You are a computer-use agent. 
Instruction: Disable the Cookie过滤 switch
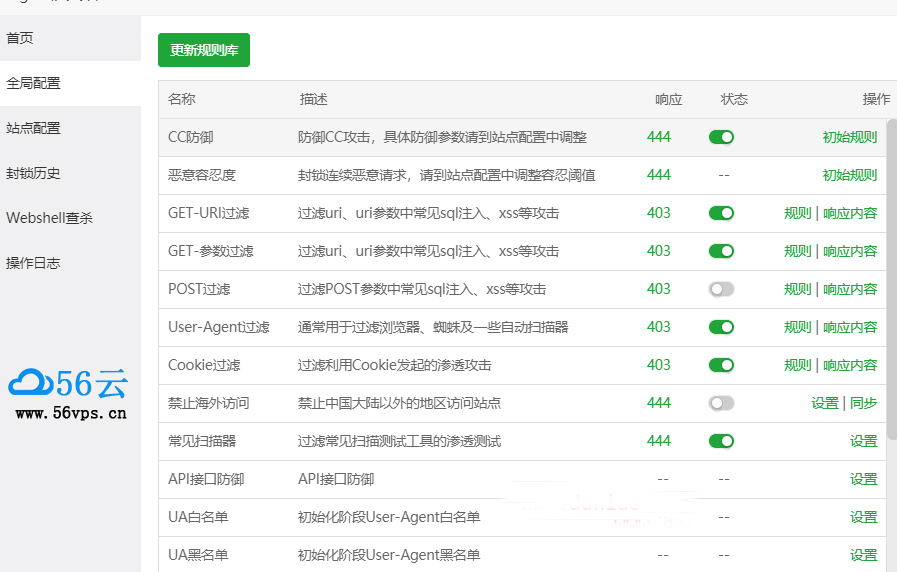coord(721,365)
